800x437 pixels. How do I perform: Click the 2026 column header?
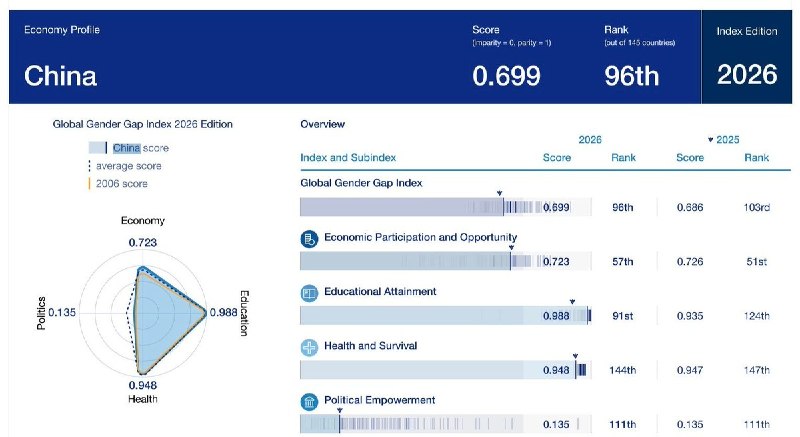tap(590, 140)
